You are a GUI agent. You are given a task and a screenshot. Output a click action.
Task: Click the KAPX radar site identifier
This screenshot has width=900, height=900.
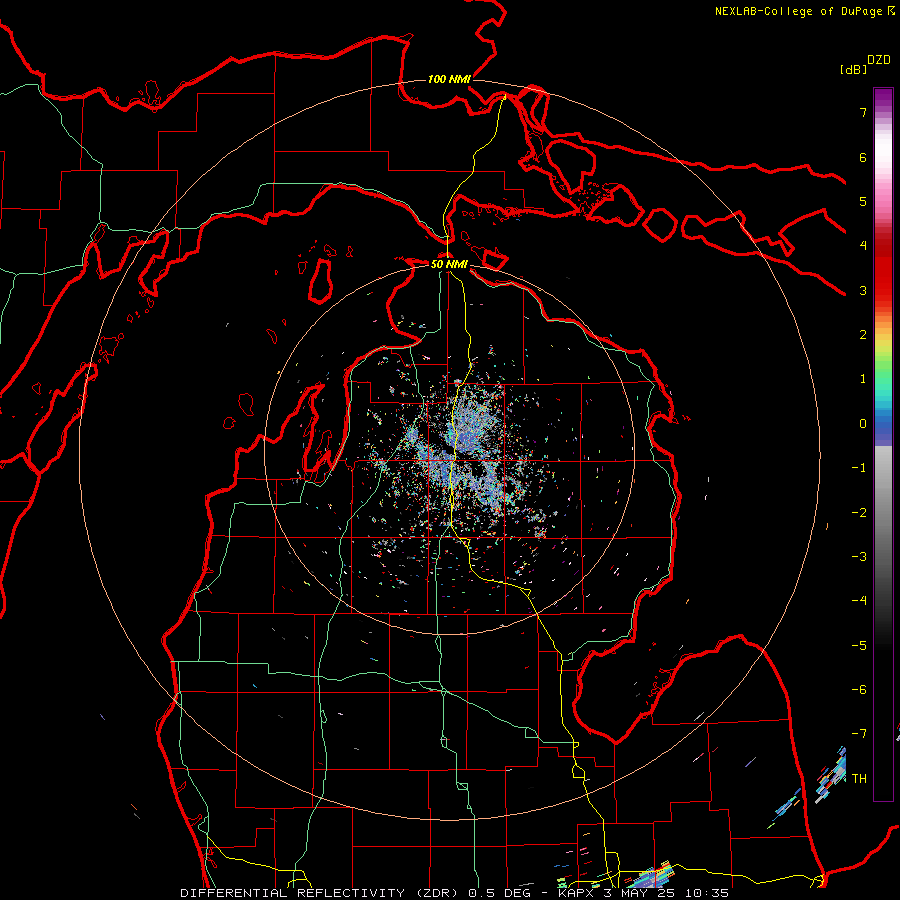[x=577, y=893]
